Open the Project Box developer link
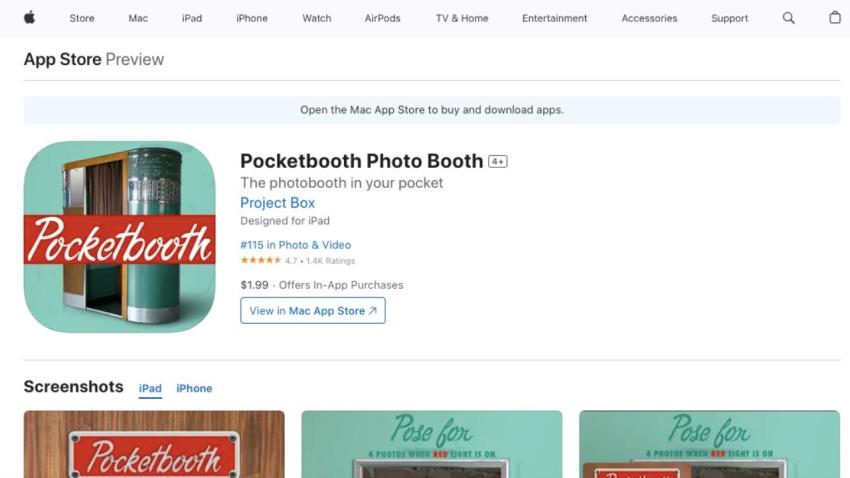Screen dimensions: 850x478 278,203
